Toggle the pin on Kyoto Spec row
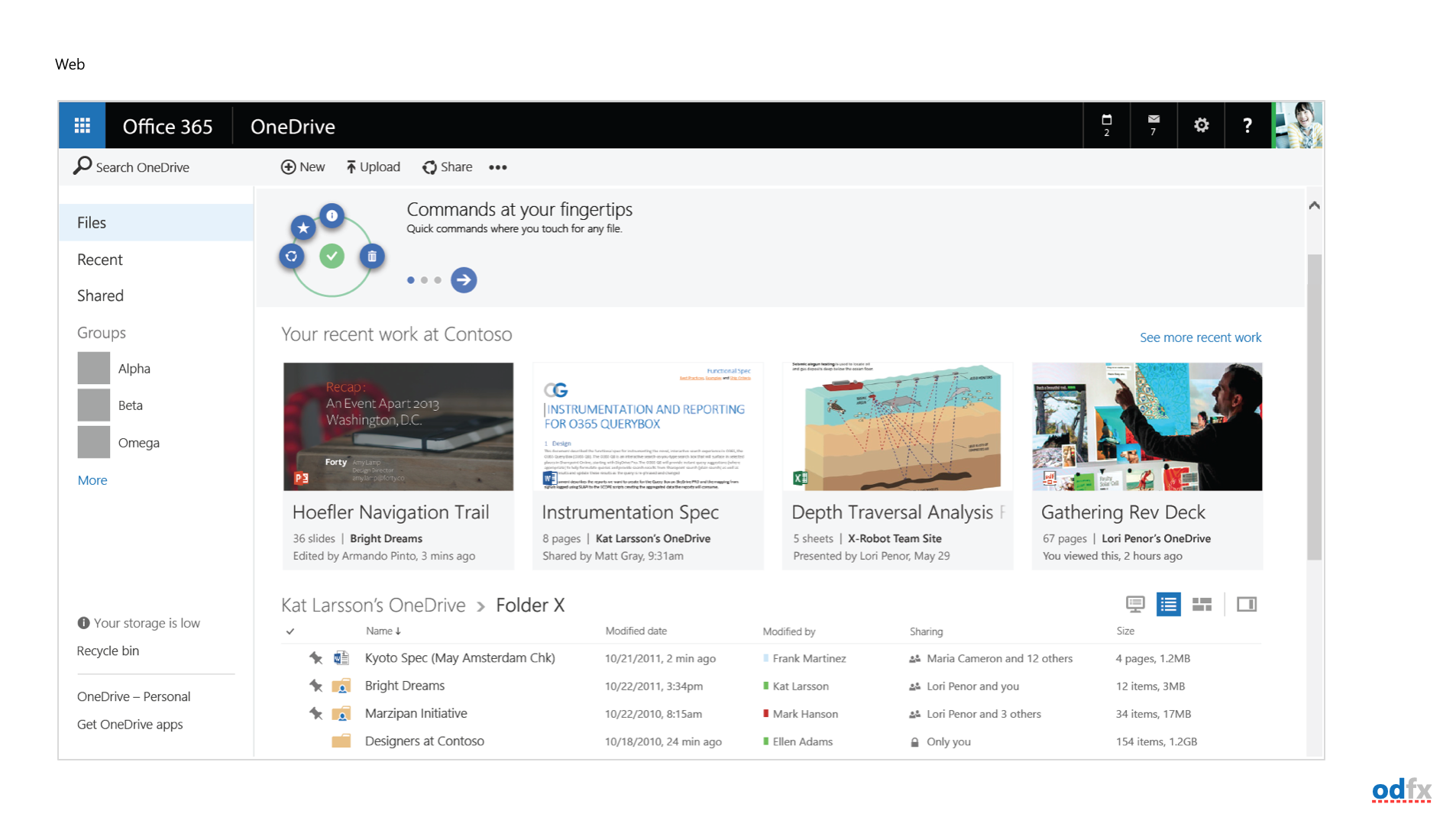Screen dimensions: 1456x820 point(316,657)
